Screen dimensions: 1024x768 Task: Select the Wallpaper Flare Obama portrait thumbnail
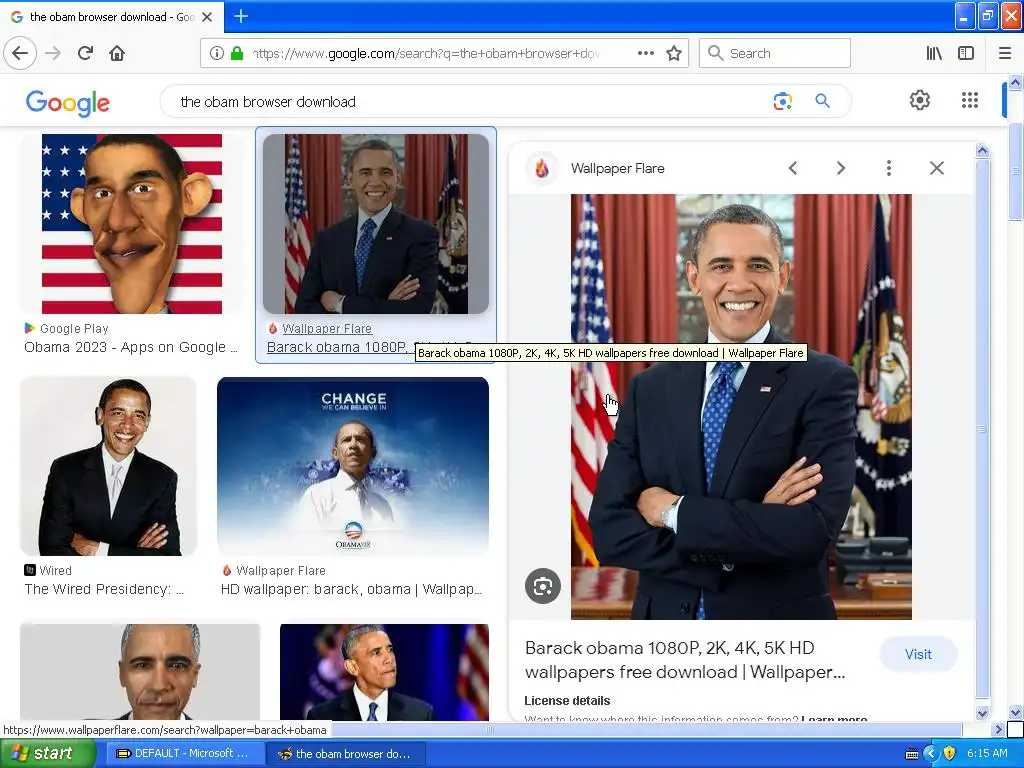pos(376,224)
